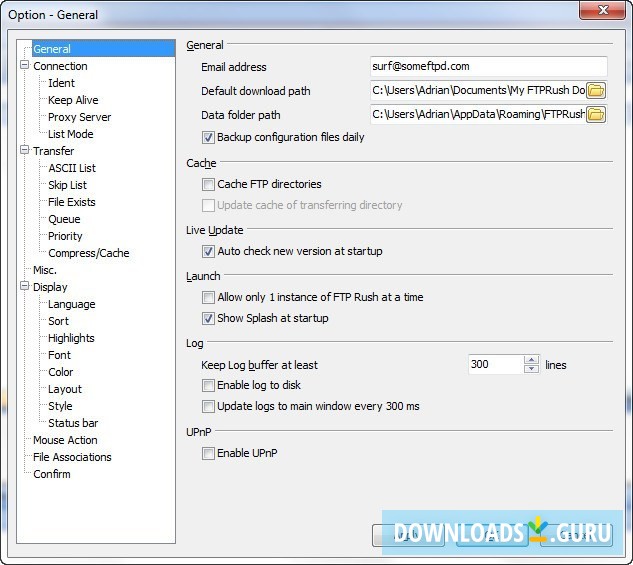633x565 pixels.
Task: Open Queue settings
Action: 64,219
